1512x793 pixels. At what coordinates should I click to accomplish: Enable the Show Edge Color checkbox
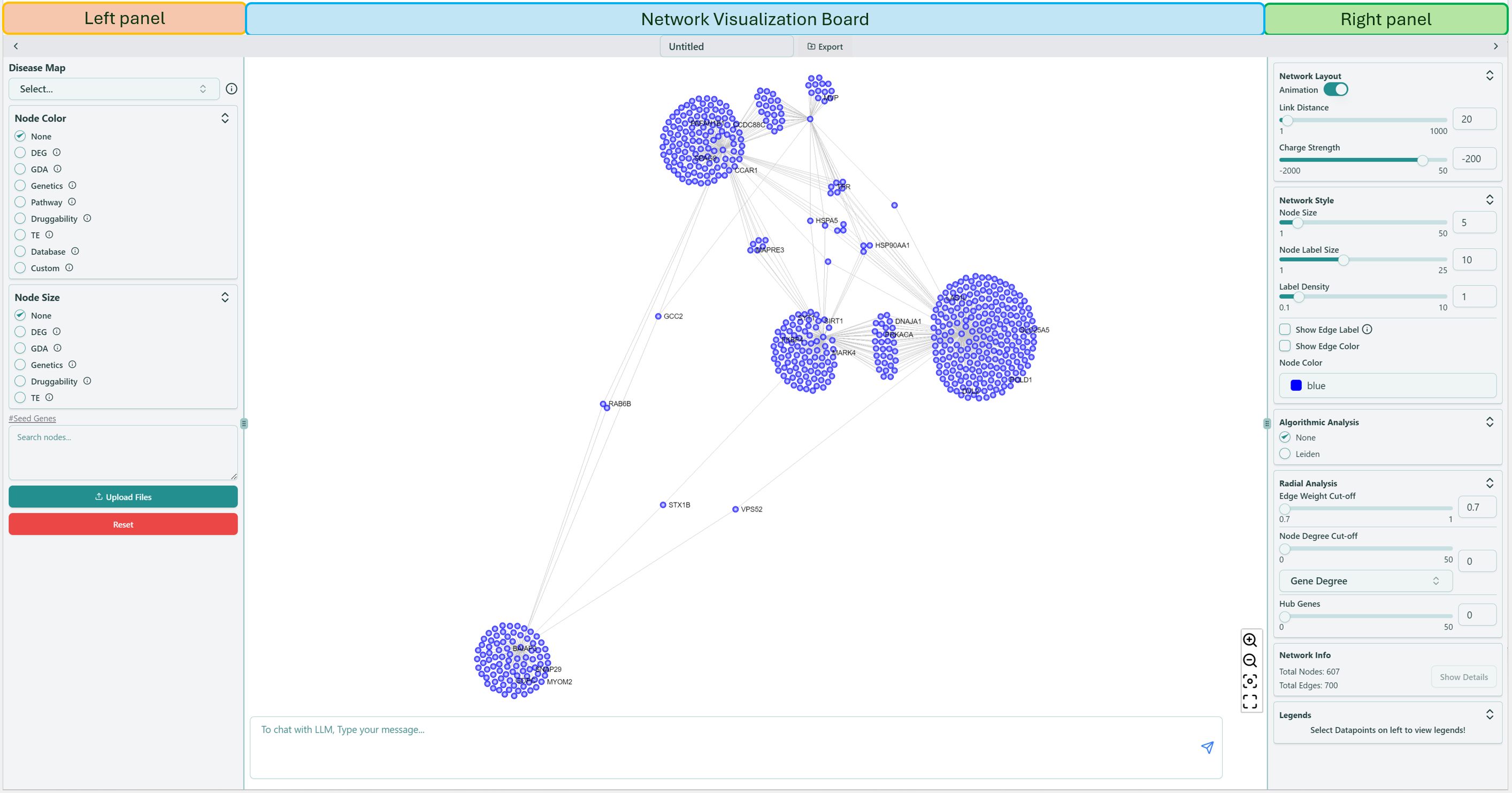[x=1285, y=346]
